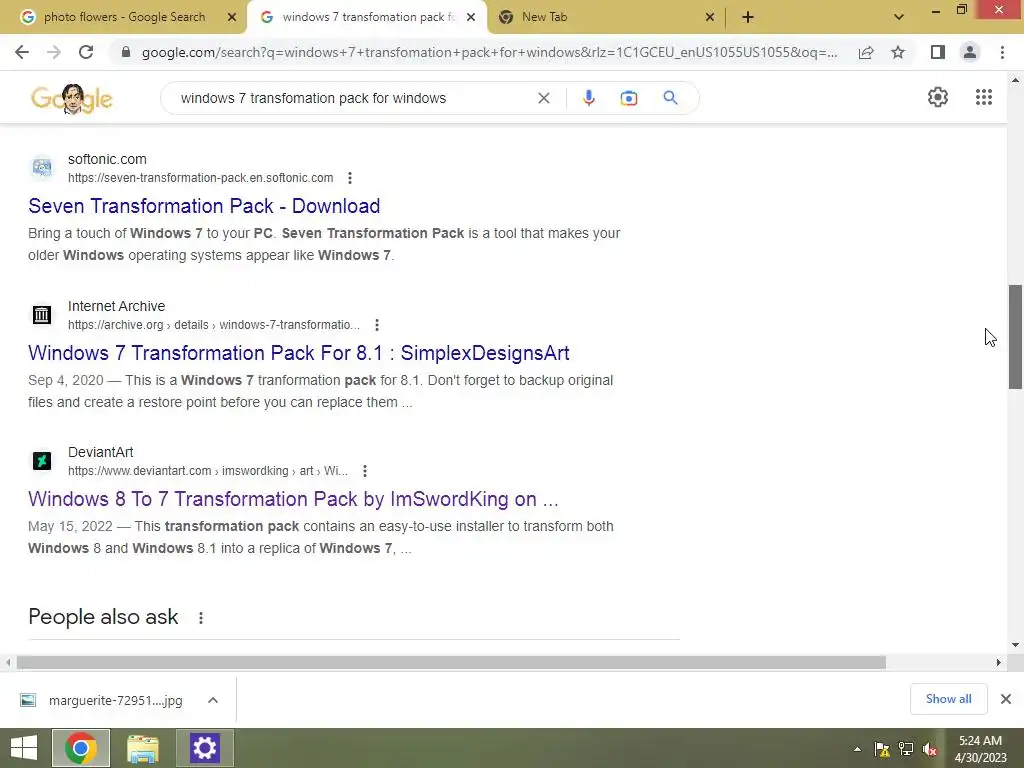Click the archive.org details URL
Viewport: 1024px width, 768px height.
pyautogui.click(x=214, y=325)
